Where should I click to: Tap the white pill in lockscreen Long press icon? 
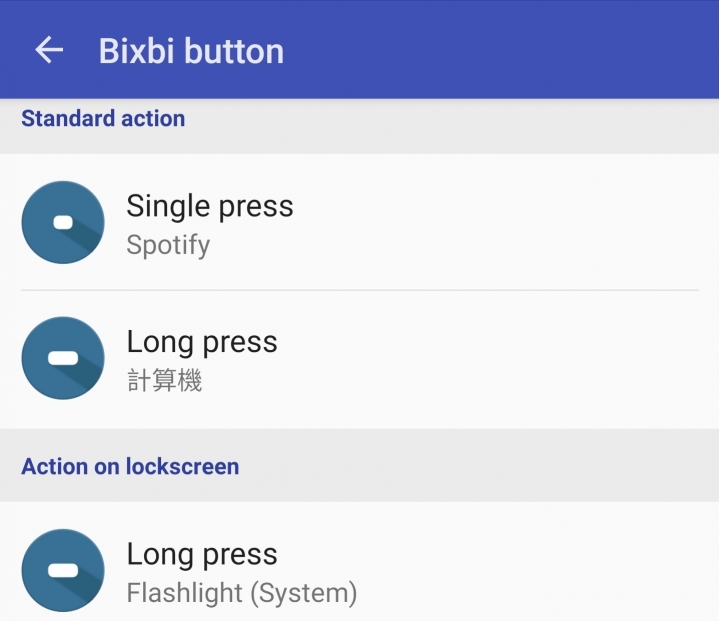pos(63,570)
